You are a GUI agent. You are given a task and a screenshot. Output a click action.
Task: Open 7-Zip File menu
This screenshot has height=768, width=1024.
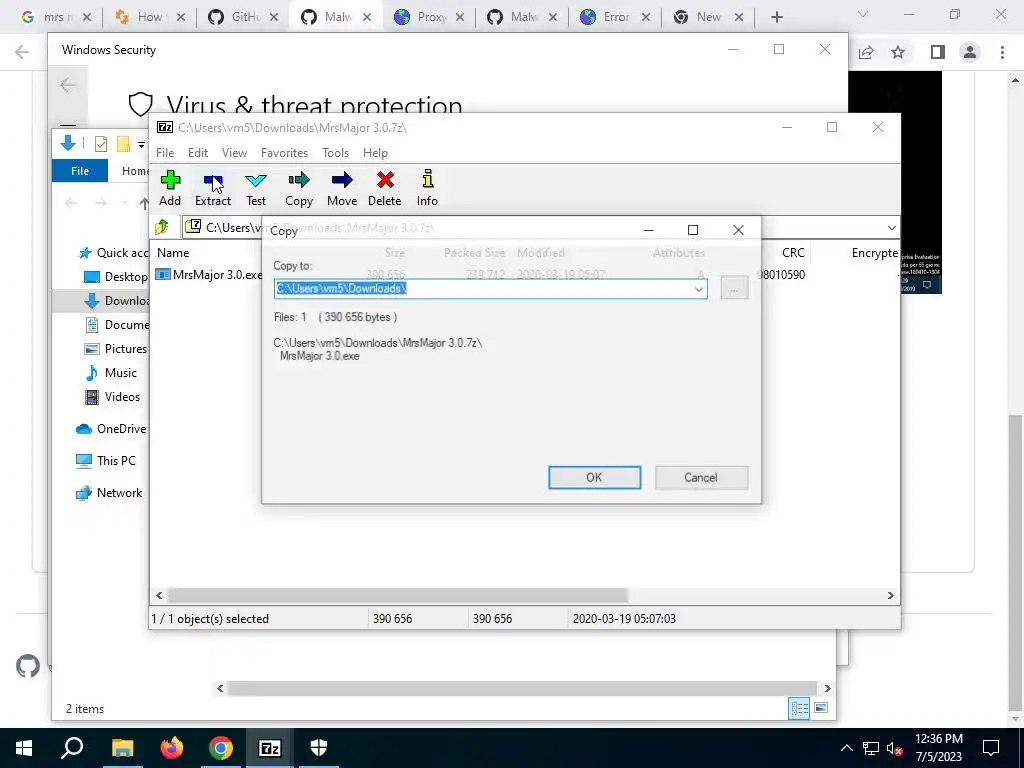click(165, 153)
